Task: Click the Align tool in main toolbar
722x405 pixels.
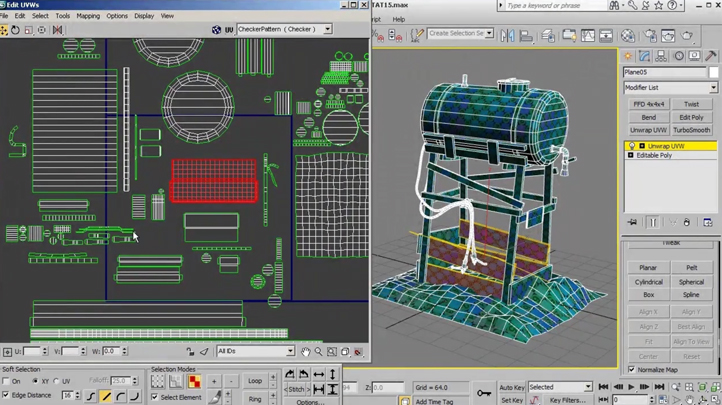Action: tap(526, 35)
